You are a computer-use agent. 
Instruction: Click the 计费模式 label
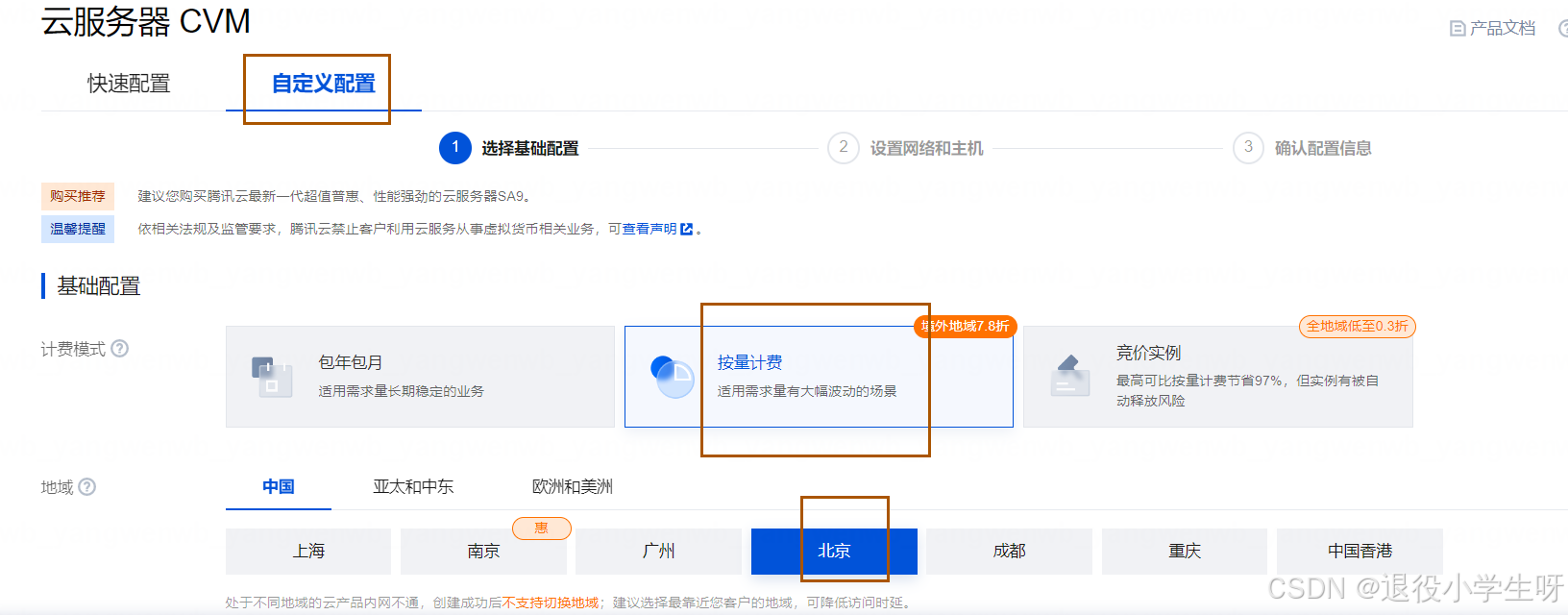point(73,349)
